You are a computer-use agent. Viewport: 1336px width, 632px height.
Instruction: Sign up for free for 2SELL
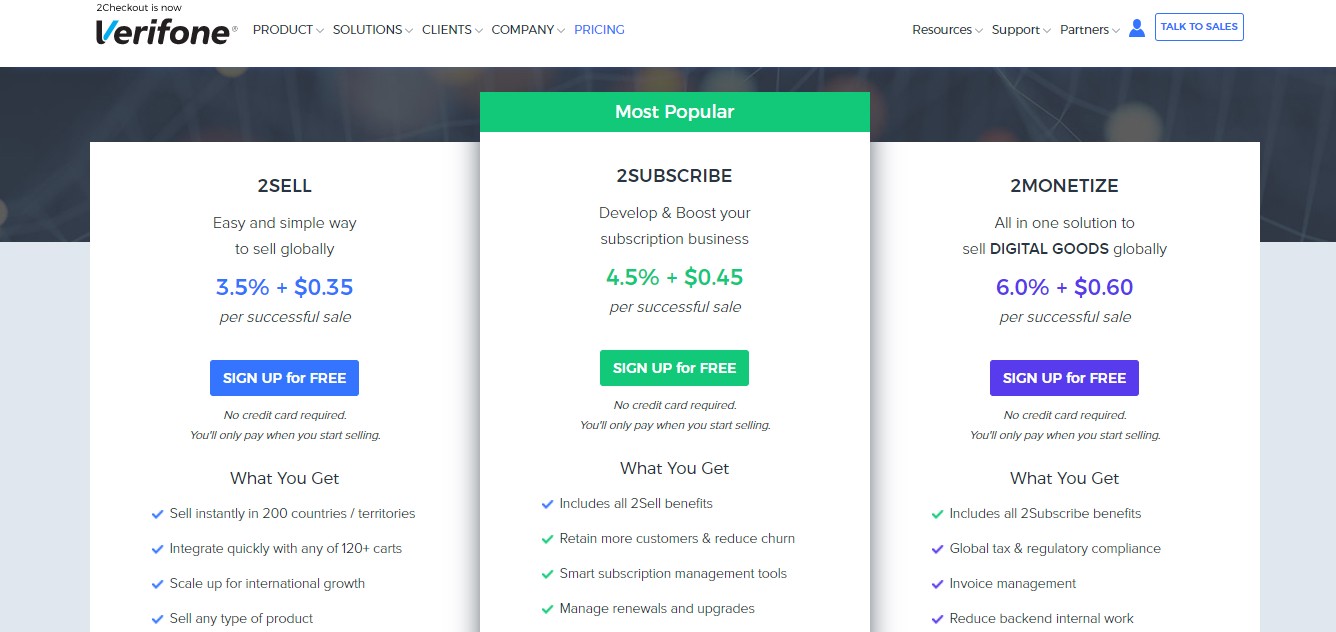coord(284,378)
